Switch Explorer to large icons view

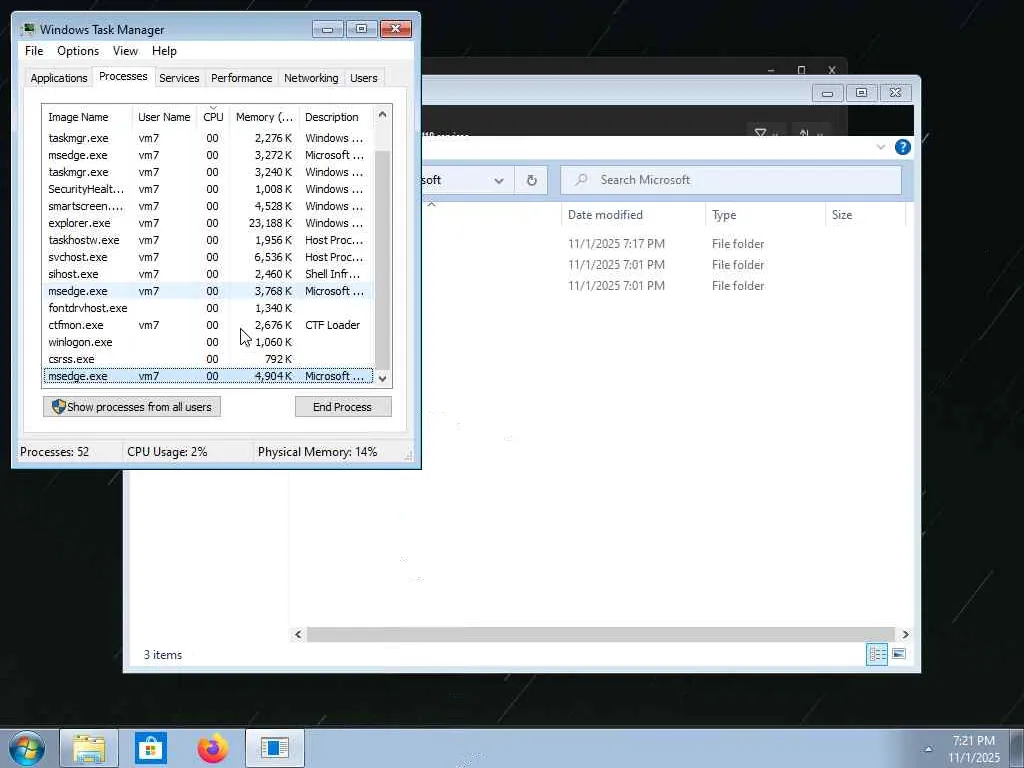click(899, 654)
